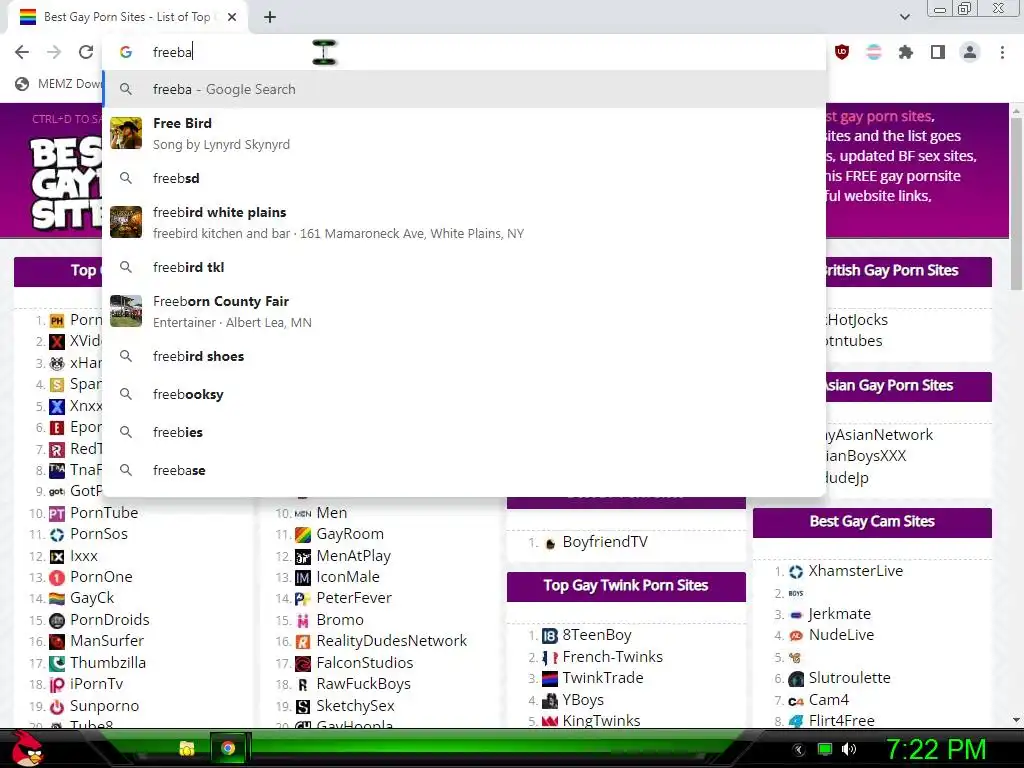The height and width of the screenshot is (768, 1024).
Task: Open the XhamsterLive link
Action: click(856, 571)
